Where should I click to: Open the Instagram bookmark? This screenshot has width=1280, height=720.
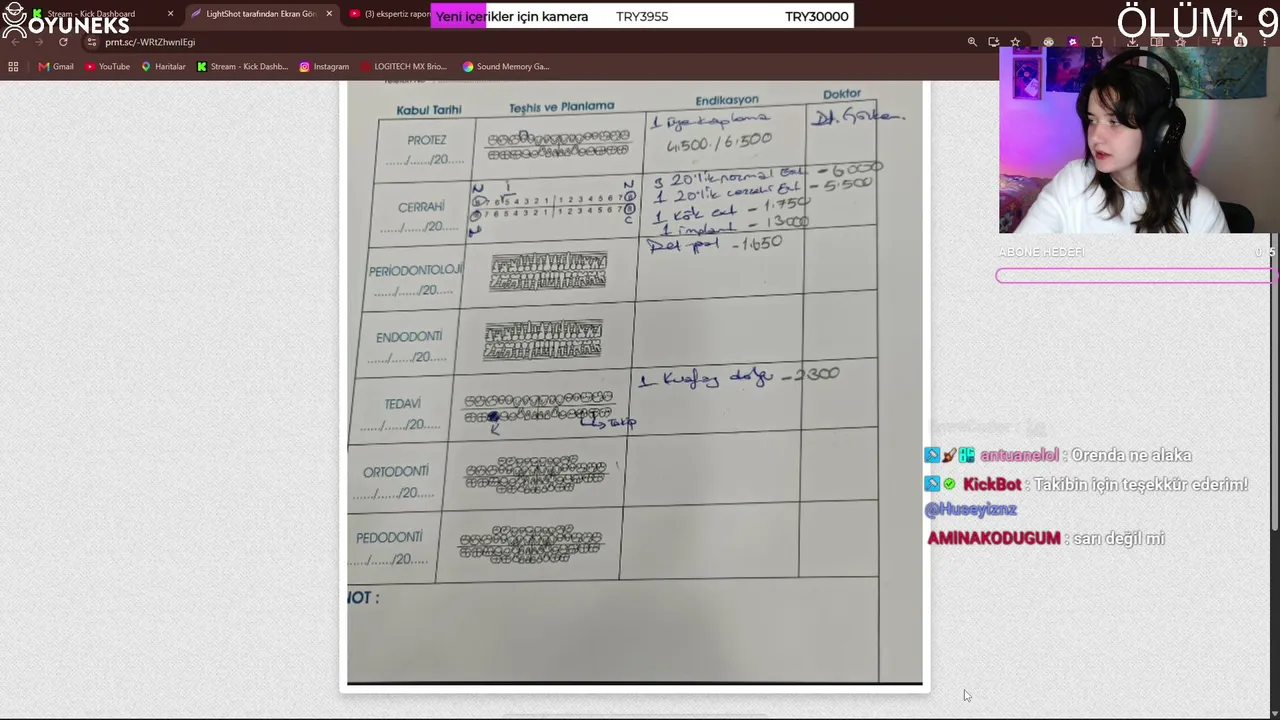(x=324, y=67)
